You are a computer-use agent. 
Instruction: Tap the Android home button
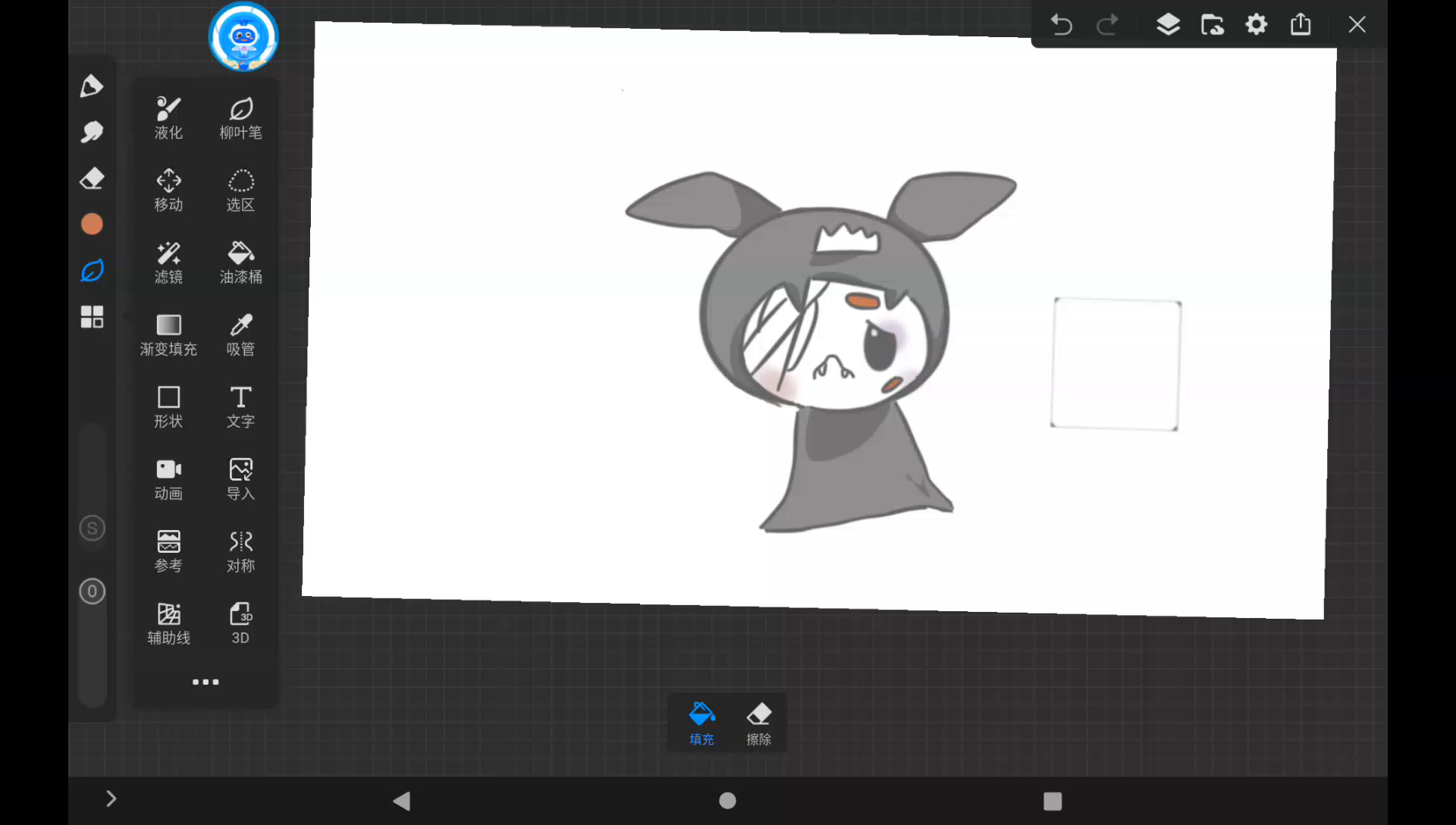click(x=727, y=800)
